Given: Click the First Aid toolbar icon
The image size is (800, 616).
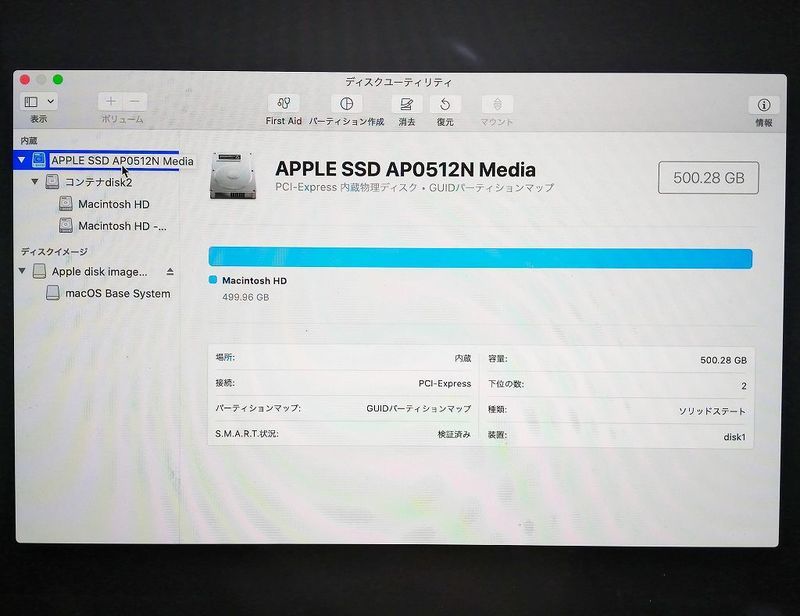Looking at the screenshot, I should 284,104.
